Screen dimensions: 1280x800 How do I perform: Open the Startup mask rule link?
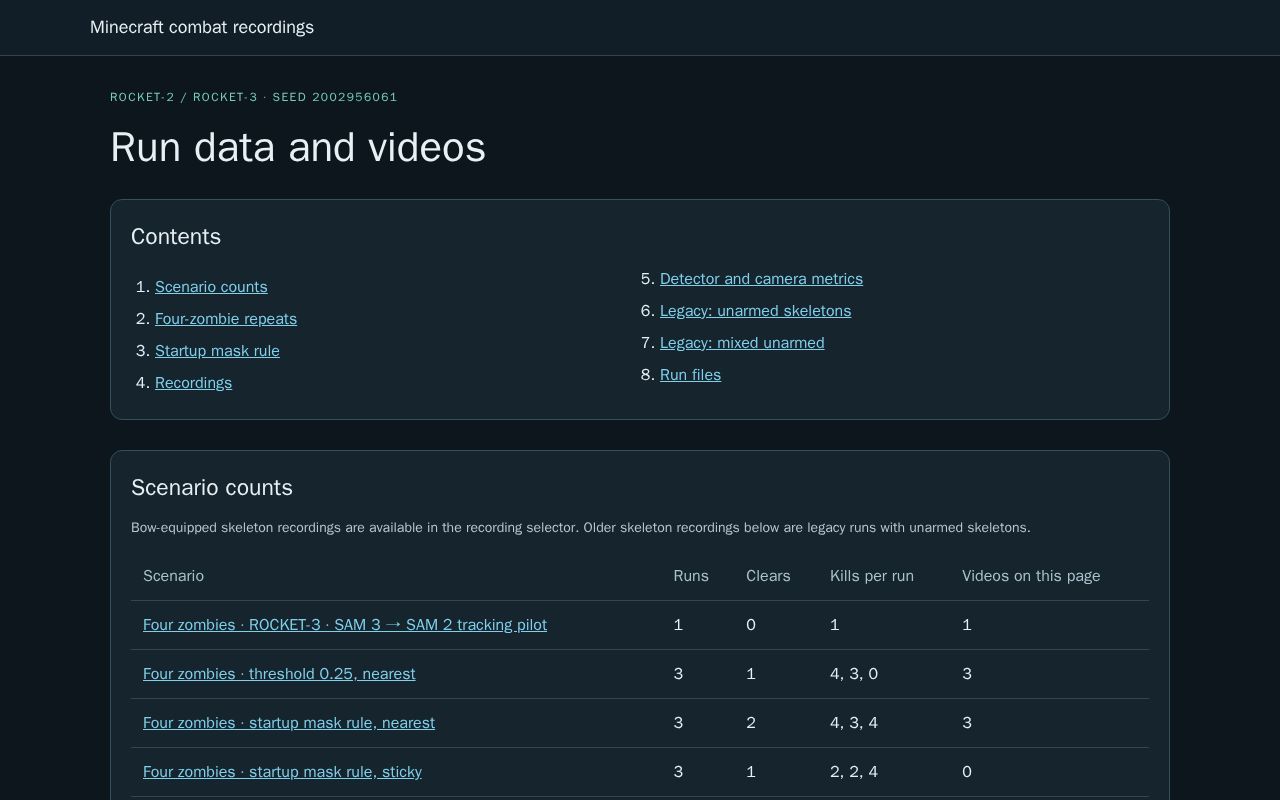click(217, 351)
